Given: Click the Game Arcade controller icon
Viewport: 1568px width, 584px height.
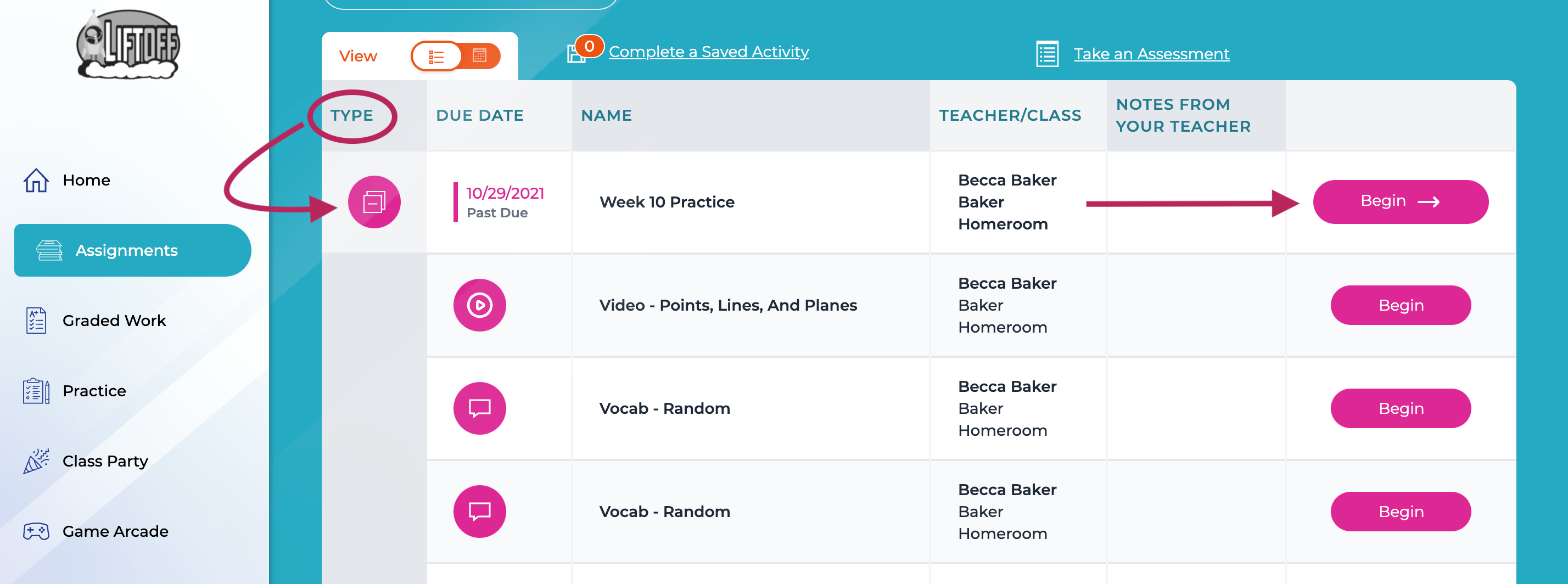Looking at the screenshot, I should tap(36, 531).
